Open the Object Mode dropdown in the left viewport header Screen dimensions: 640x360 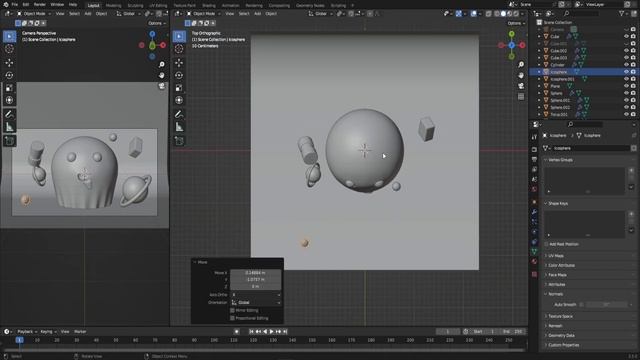tap(34, 13)
